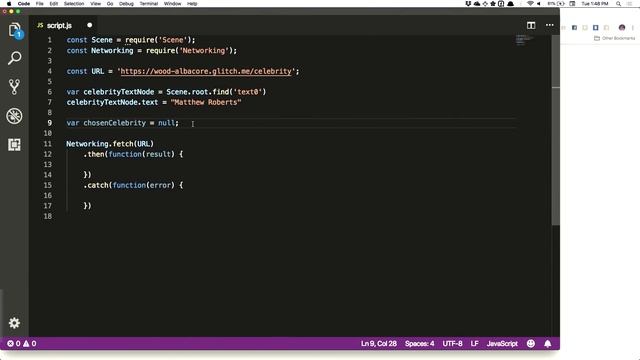
Task: Open the Debug view in activity bar
Action: [x=14, y=116]
